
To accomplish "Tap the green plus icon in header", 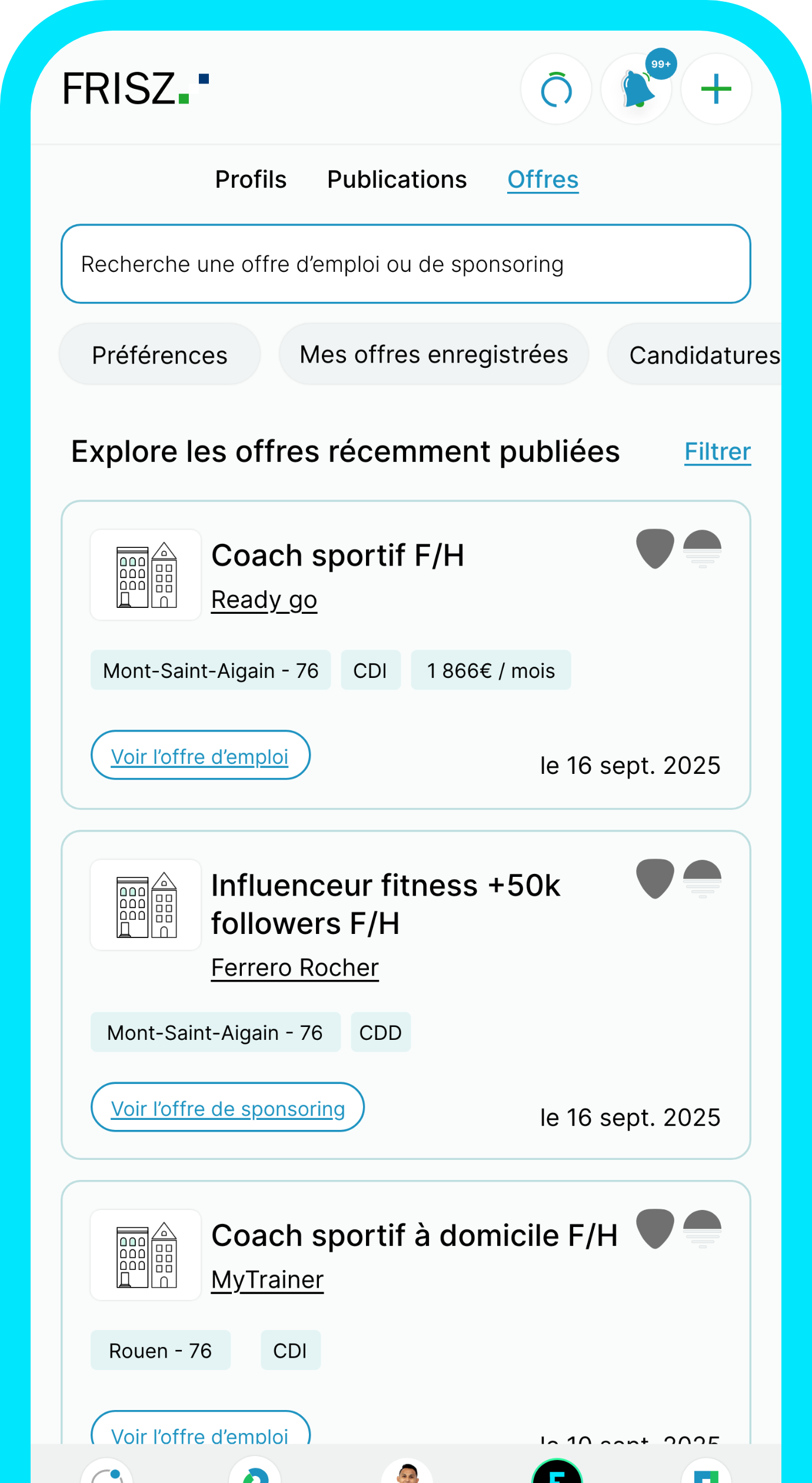I will (x=716, y=89).
